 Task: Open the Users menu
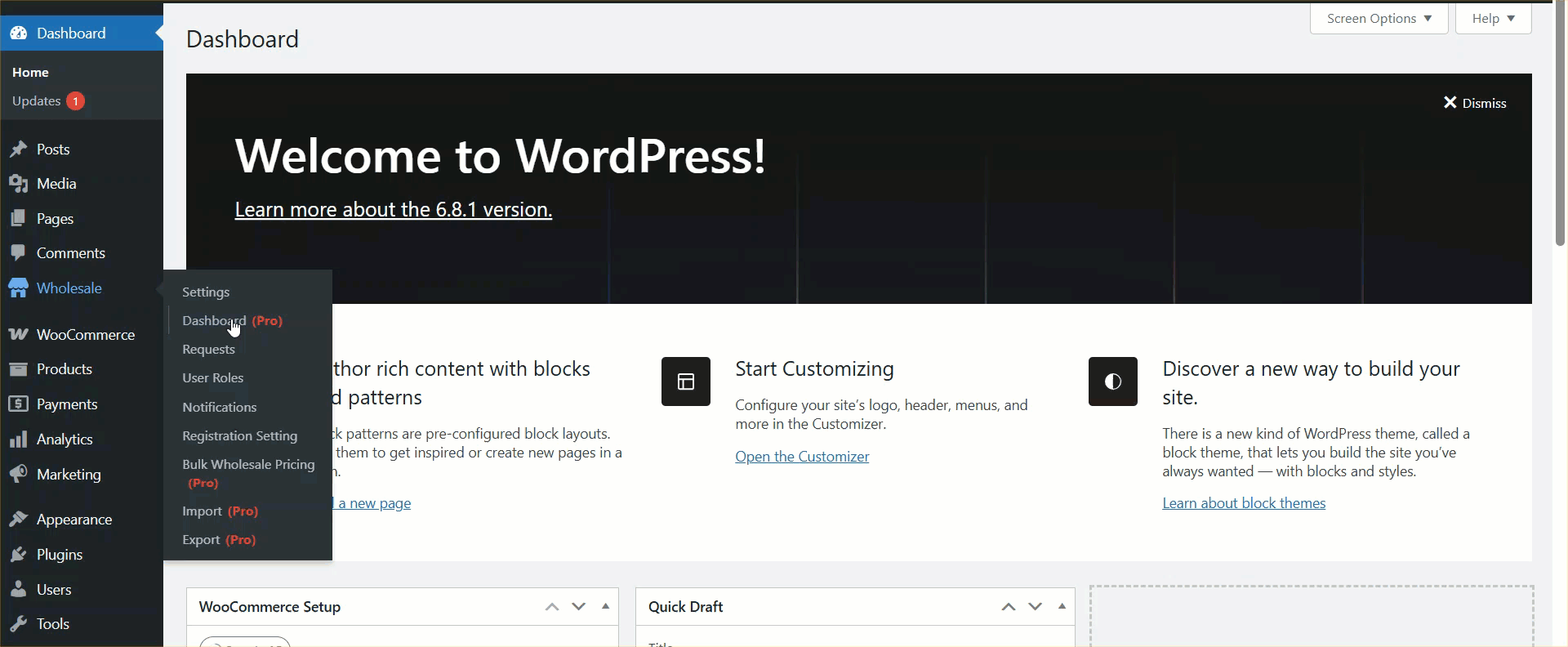pos(54,590)
